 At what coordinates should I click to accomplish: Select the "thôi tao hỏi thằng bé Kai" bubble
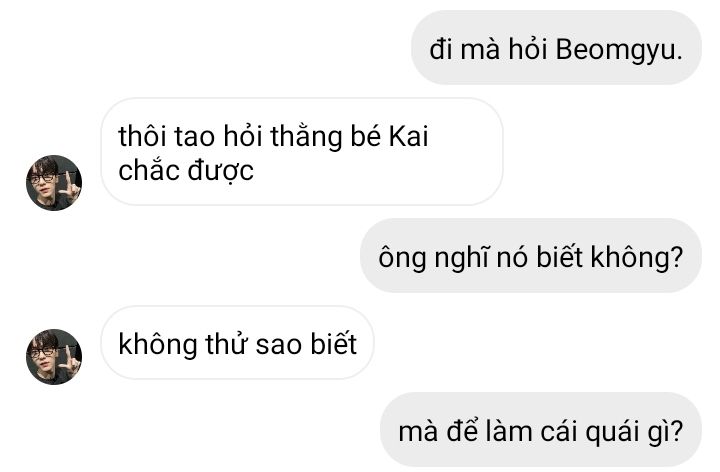point(302,152)
